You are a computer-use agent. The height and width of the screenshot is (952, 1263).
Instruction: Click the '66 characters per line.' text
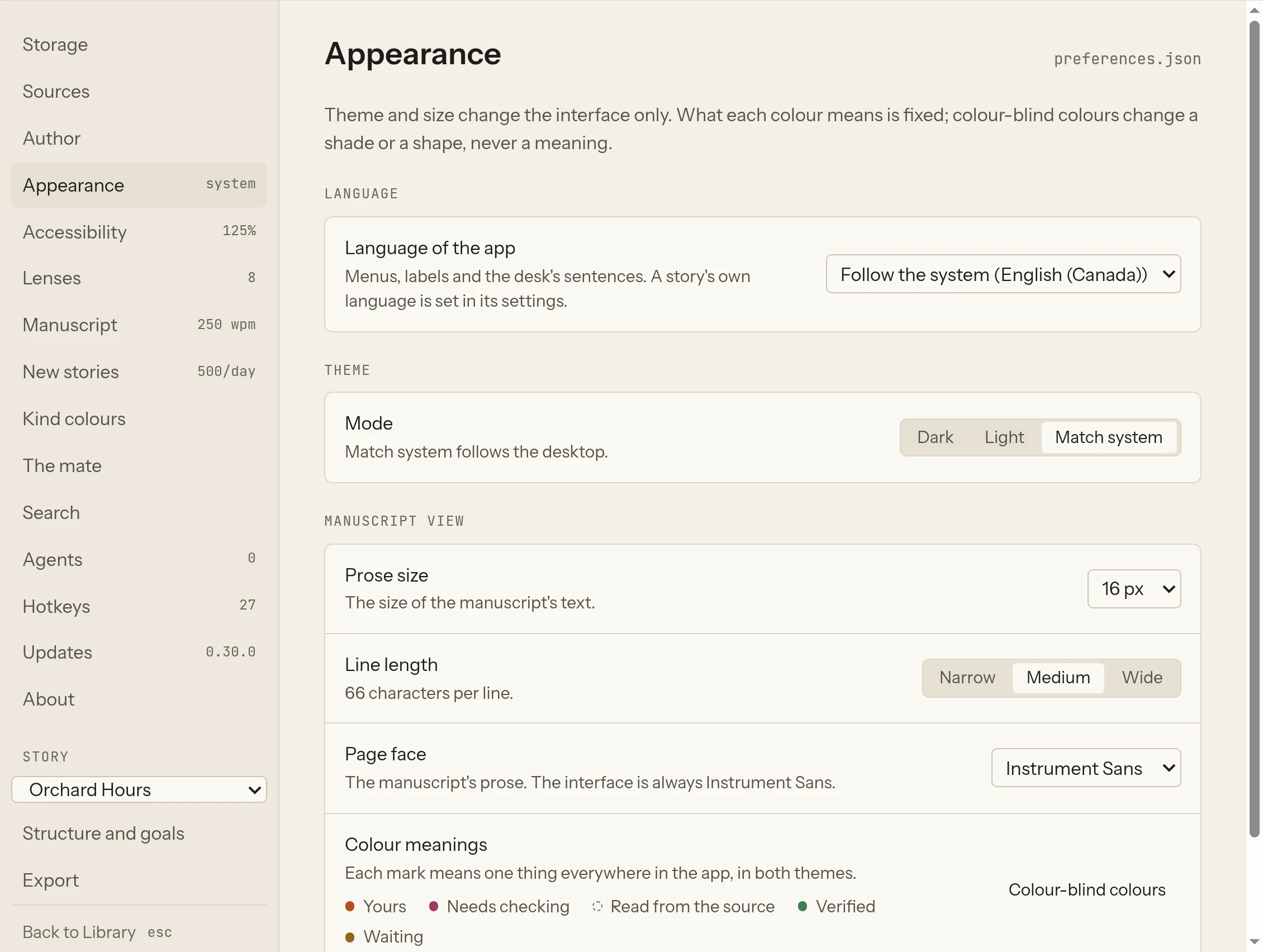[429, 693]
